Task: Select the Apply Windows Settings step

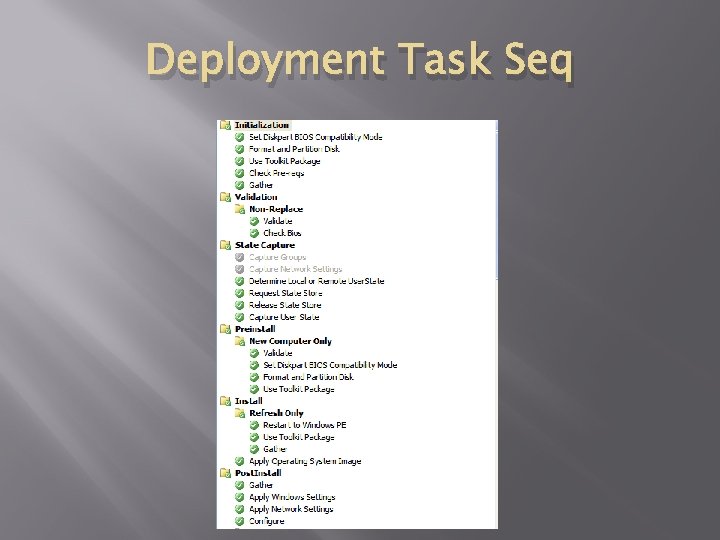Action: [x=292, y=497]
